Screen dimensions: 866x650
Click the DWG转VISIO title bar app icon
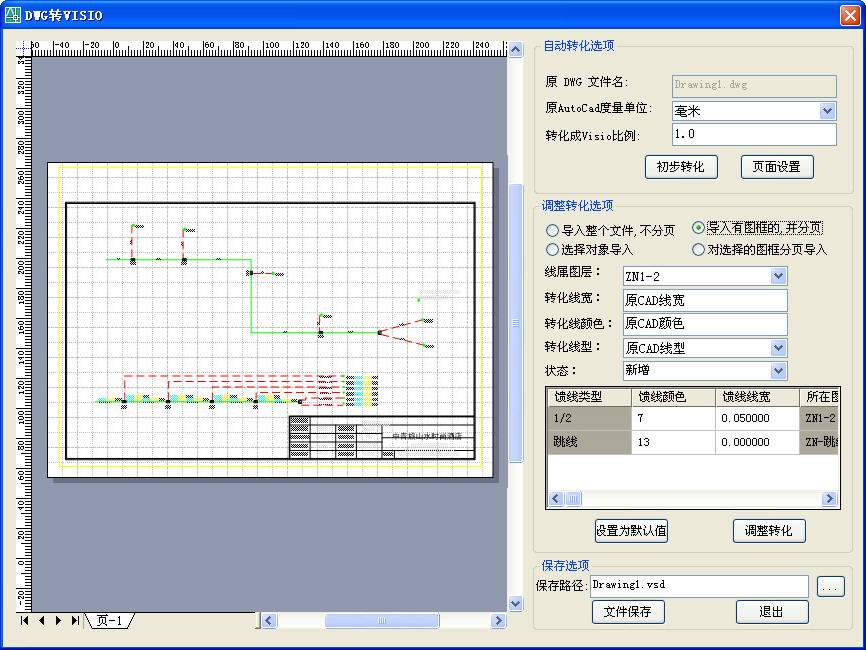click(14, 15)
